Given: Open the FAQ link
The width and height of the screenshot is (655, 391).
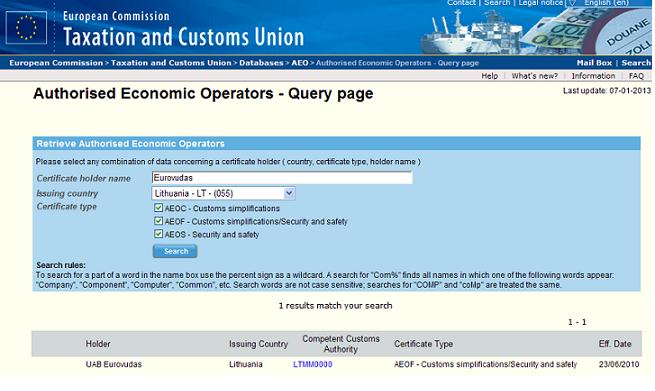Looking at the screenshot, I should (x=636, y=76).
